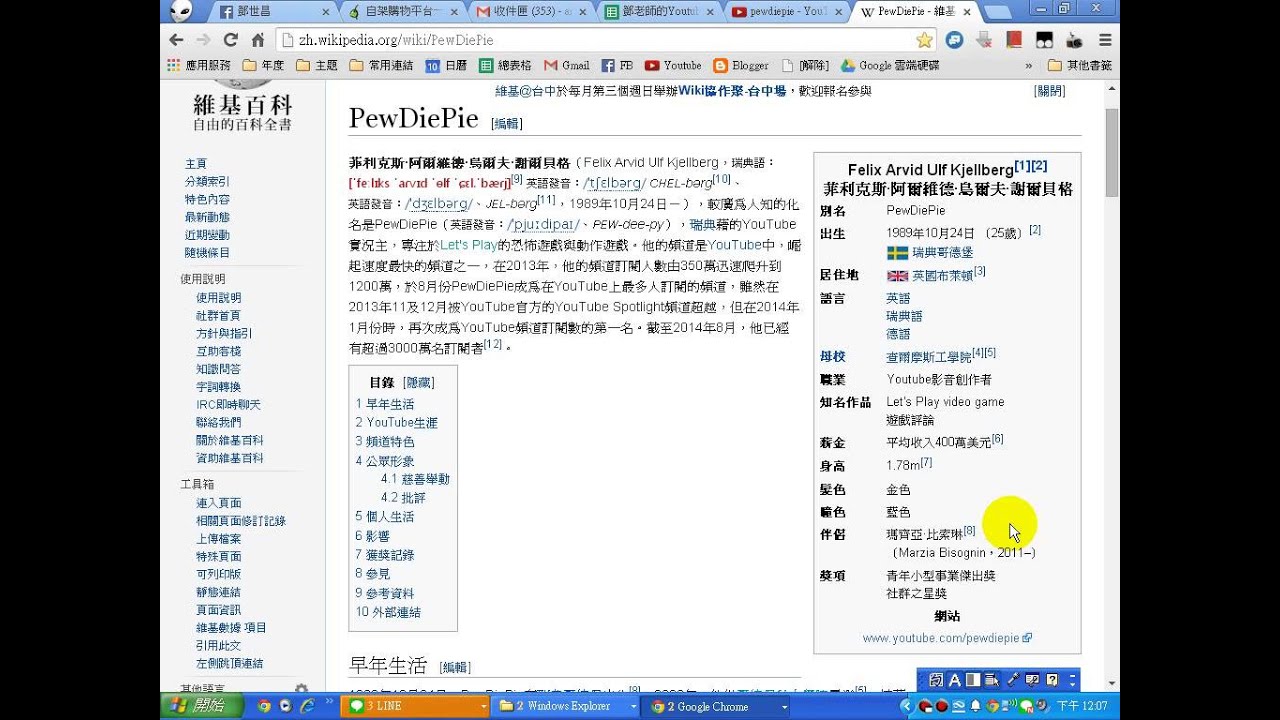Click the browser forward arrow
This screenshot has width=1280, height=720.
(x=203, y=40)
